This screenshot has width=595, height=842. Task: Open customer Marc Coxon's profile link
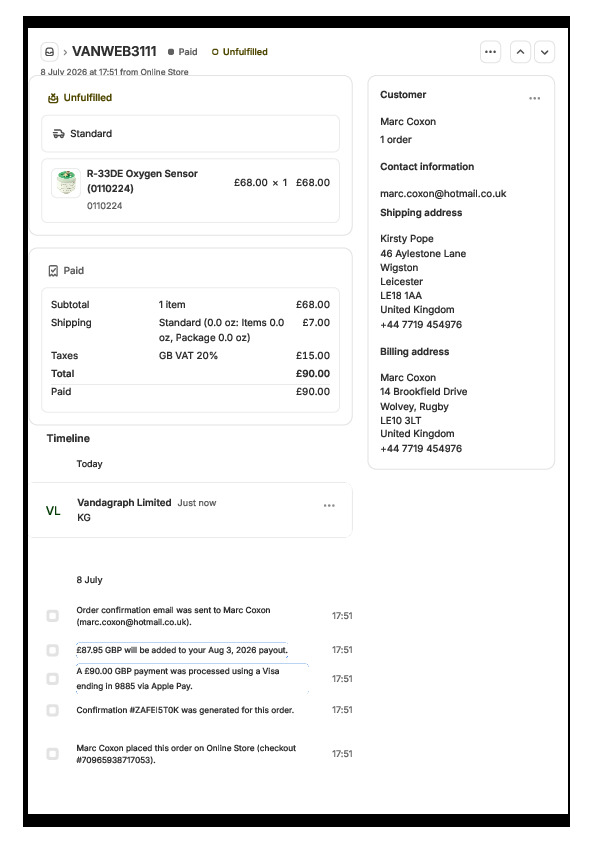point(408,122)
